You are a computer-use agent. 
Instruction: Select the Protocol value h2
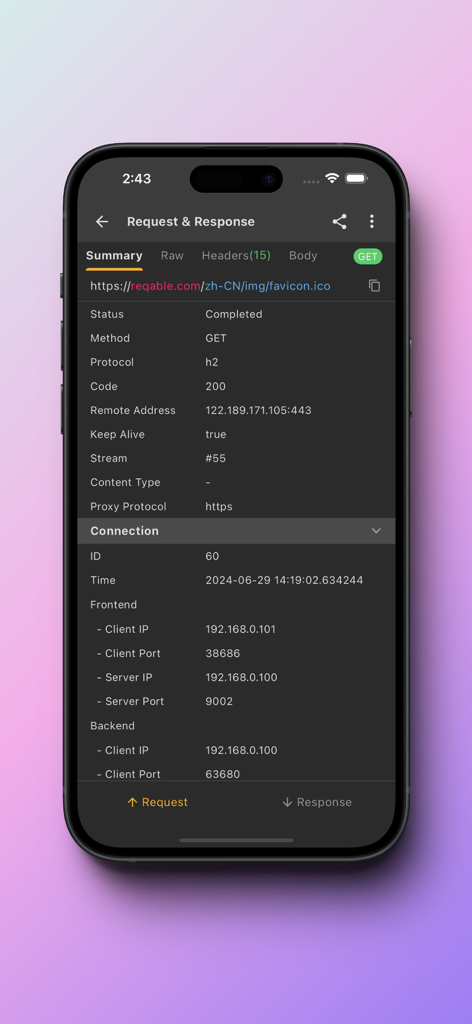click(212, 362)
